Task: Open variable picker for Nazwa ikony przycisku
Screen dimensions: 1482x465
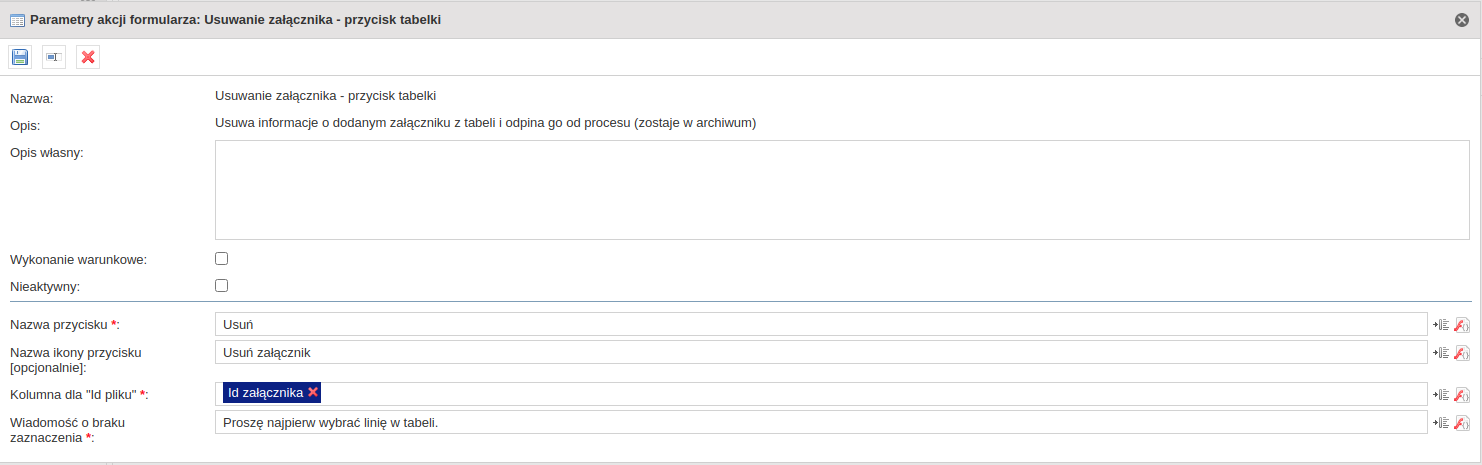Action: (x=1441, y=352)
